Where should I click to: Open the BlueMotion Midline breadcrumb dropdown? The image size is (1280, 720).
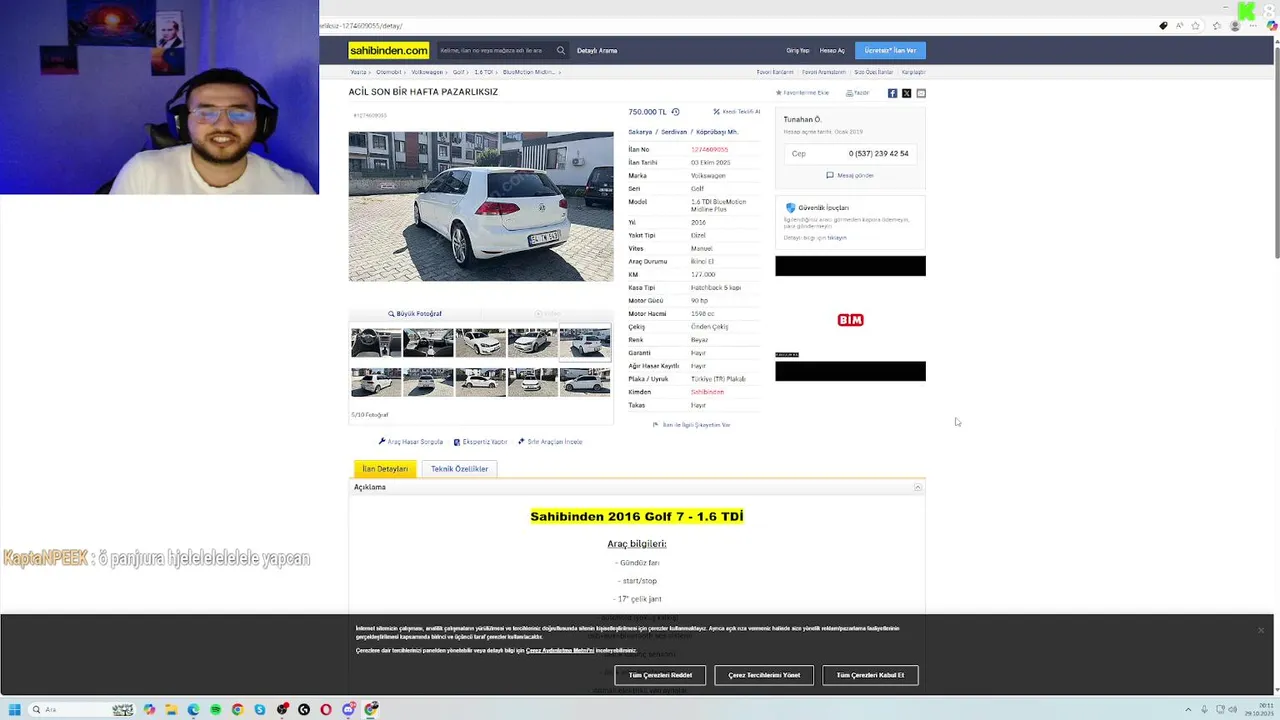(531, 72)
